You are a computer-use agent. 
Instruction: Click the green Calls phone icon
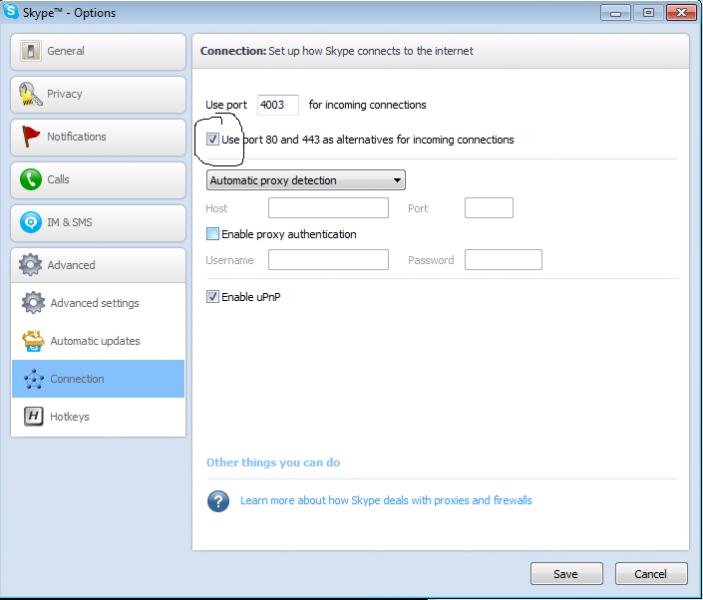(x=30, y=180)
